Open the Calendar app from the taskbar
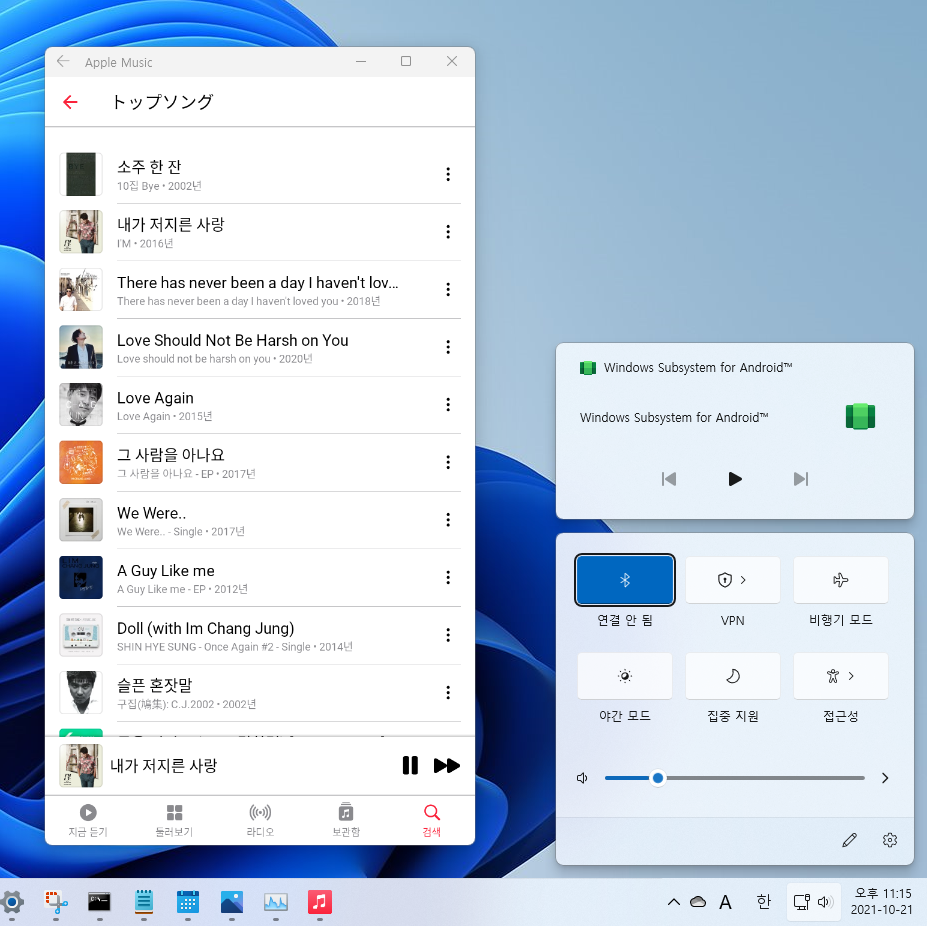Screen dimensions: 927x926 pyautogui.click(x=187, y=902)
